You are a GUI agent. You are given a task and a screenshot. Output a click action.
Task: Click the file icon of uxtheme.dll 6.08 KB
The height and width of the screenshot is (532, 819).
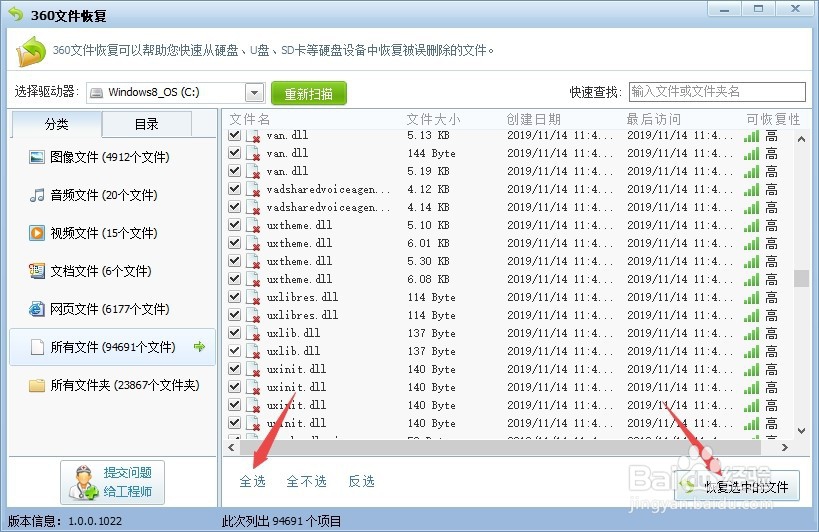(253, 279)
